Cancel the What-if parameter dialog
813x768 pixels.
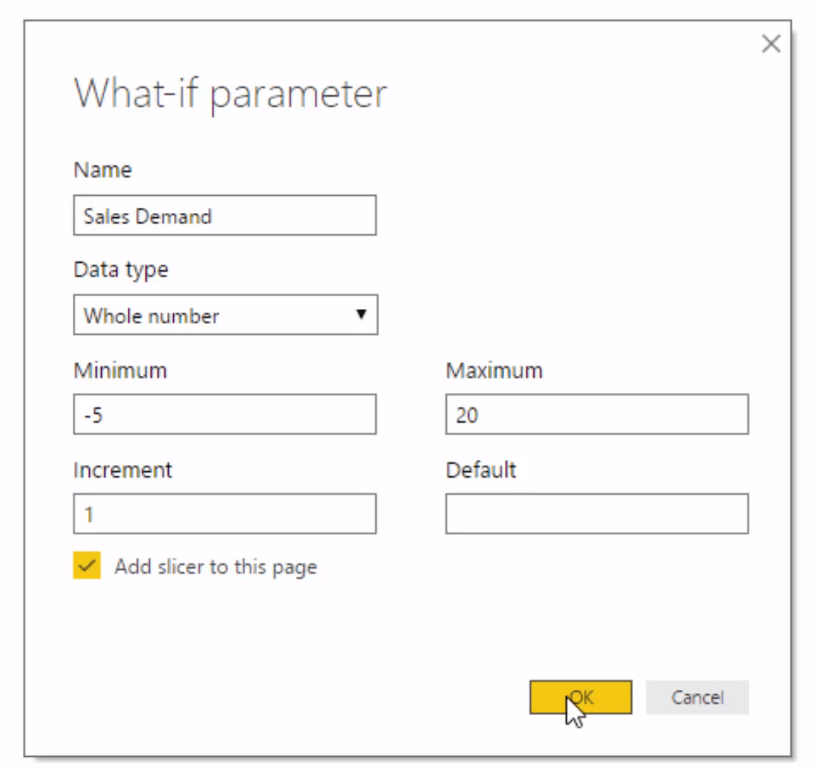697,697
